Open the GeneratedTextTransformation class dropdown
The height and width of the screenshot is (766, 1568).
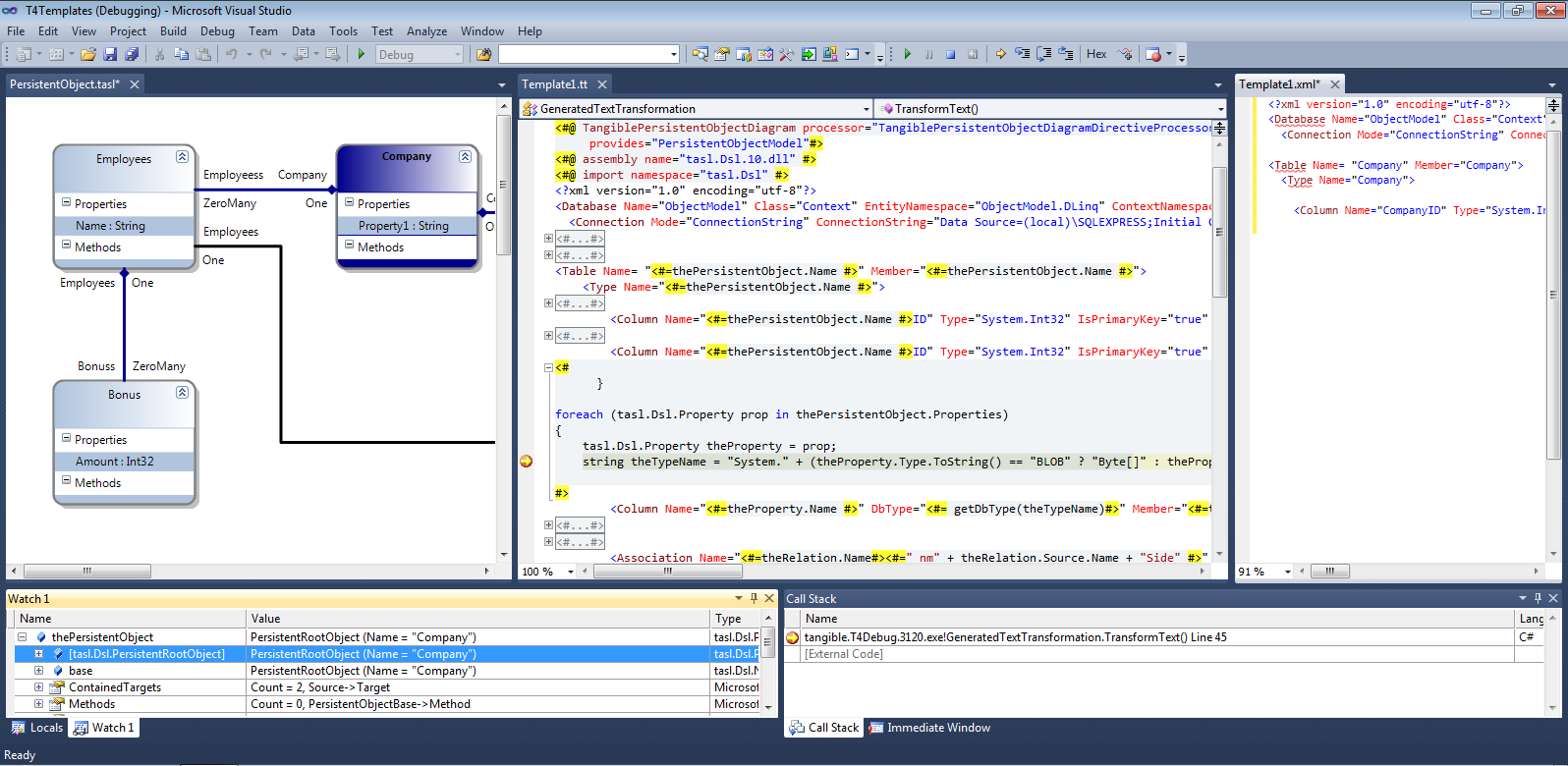click(x=866, y=109)
